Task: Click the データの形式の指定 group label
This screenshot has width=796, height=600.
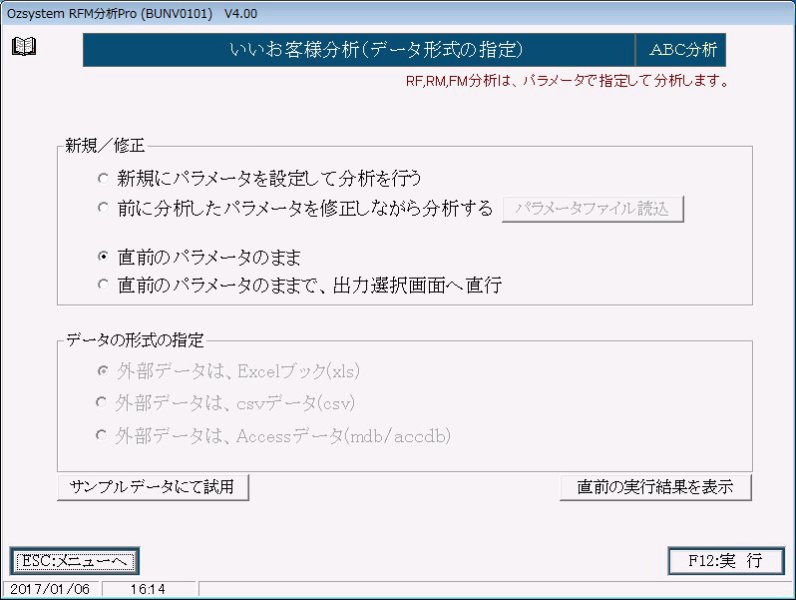Action: click(135, 340)
